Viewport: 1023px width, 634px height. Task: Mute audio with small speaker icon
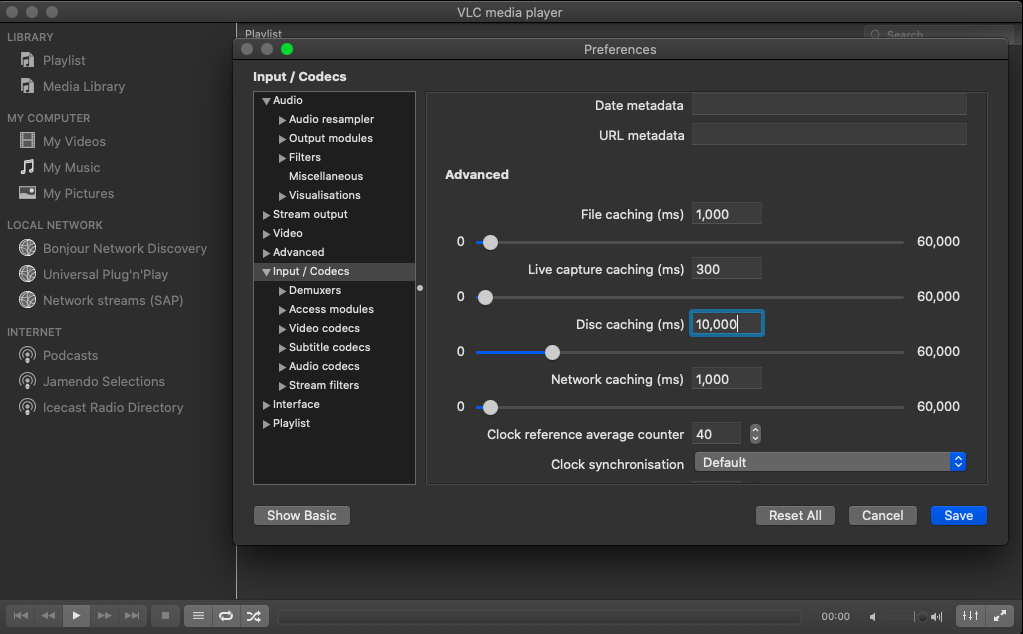[x=872, y=616]
